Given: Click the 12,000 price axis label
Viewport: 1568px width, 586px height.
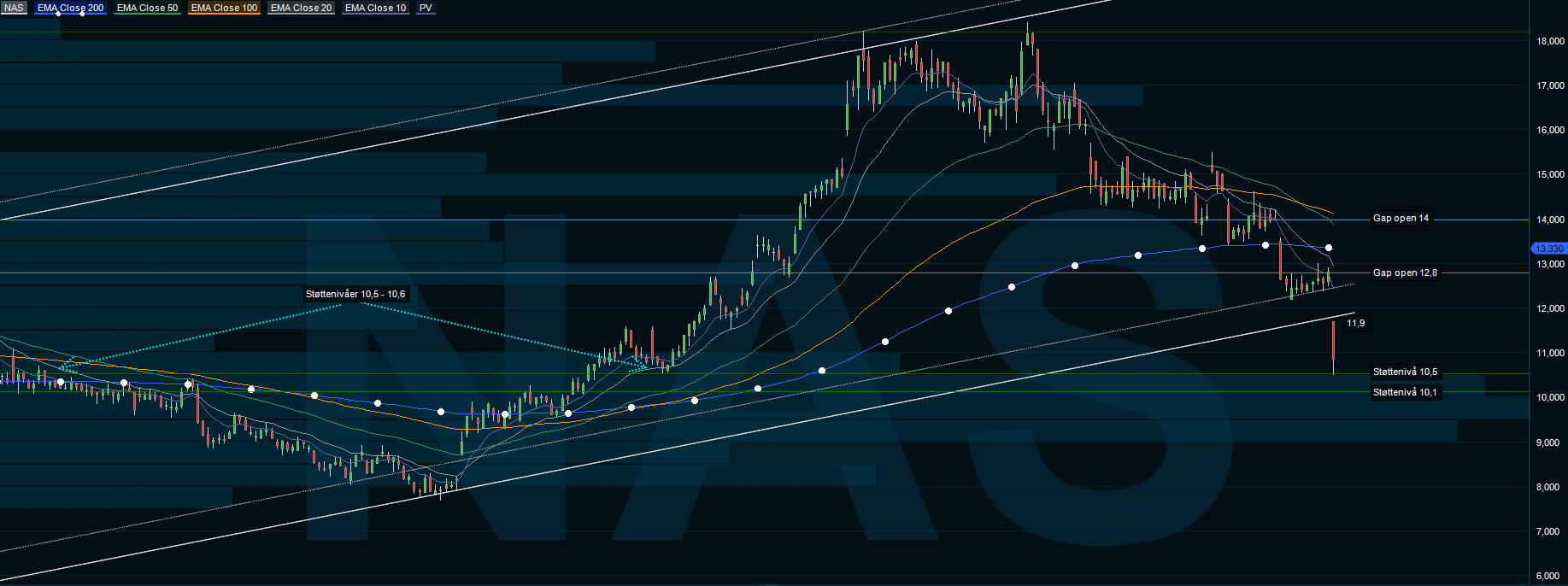Looking at the screenshot, I should tap(1550, 308).
